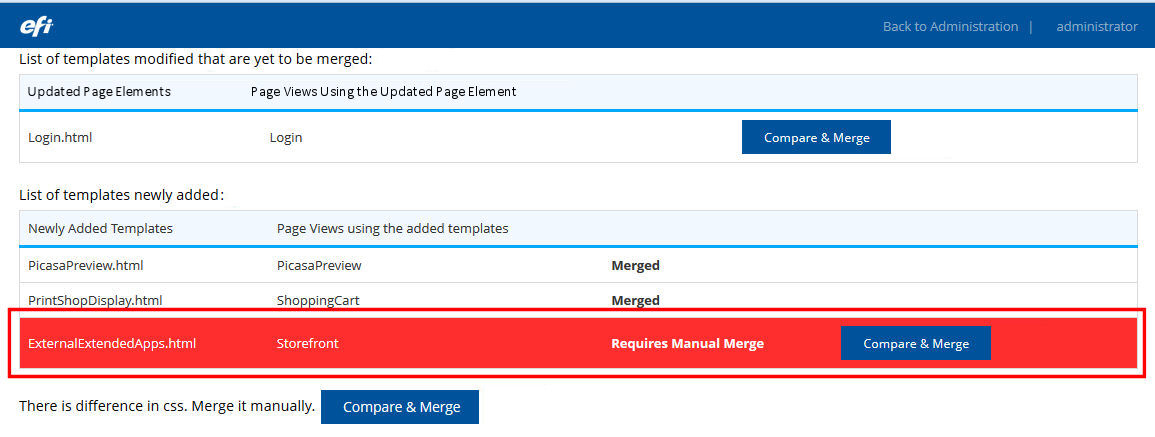Image resolution: width=1155 pixels, height=437 pixels.
Task: Select the PrintShopDisplay.html template row
Action: (x=95, y=300)
